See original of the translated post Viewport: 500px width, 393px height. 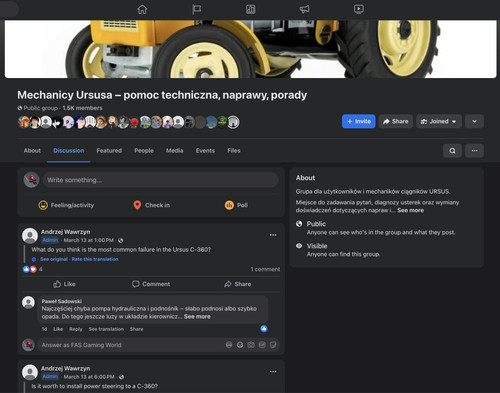(x=54, y=259)
